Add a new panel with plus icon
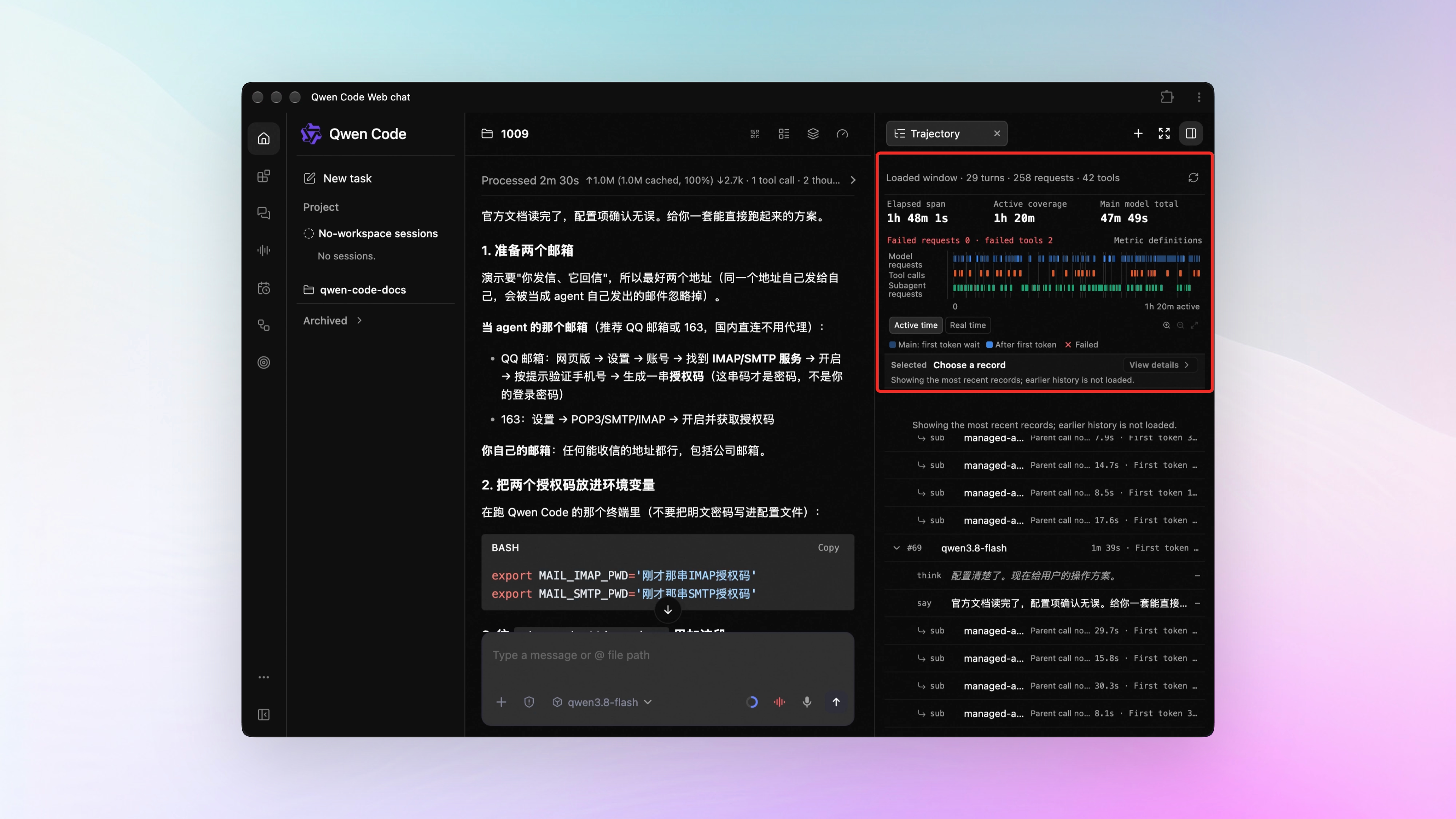This screenshot has height=819, width=1456. click(x=1138, y=133)
